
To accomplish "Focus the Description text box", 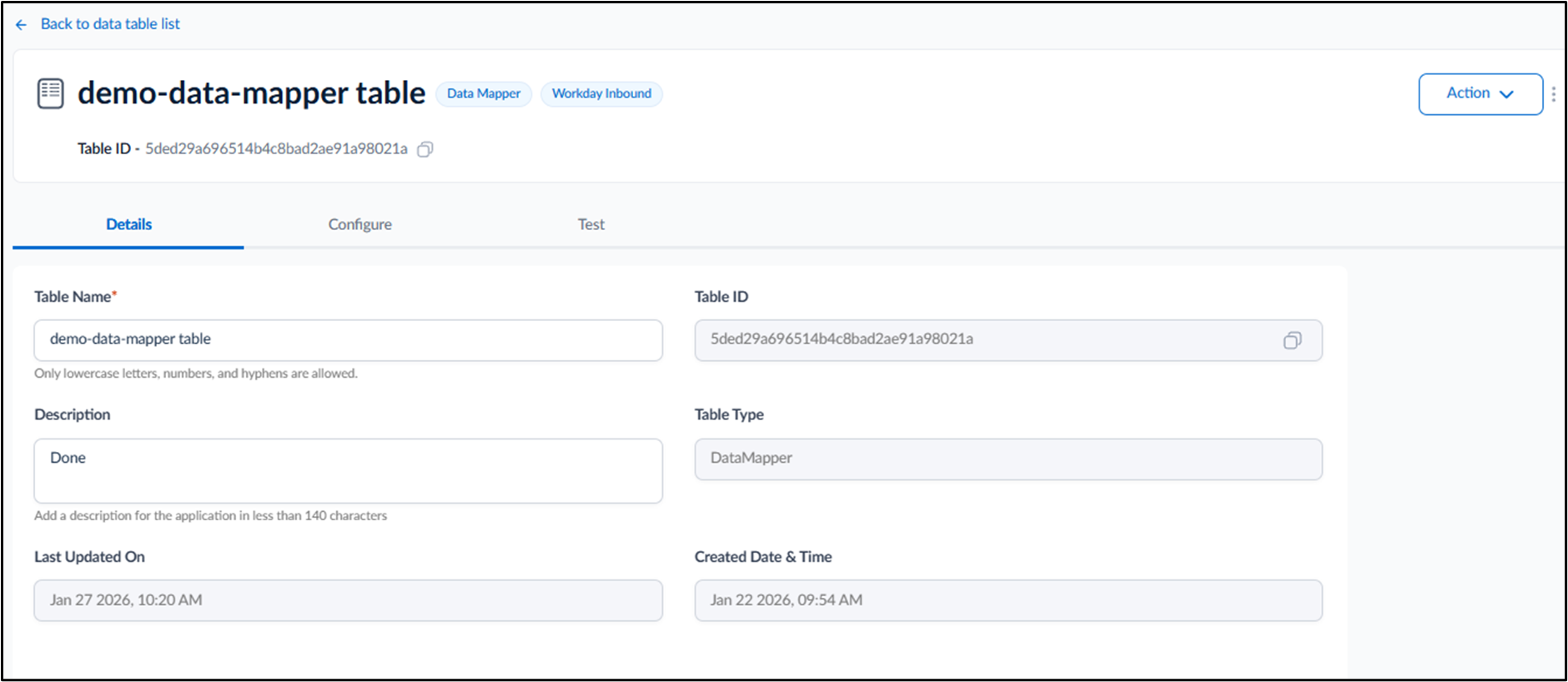I will (349, 471).
